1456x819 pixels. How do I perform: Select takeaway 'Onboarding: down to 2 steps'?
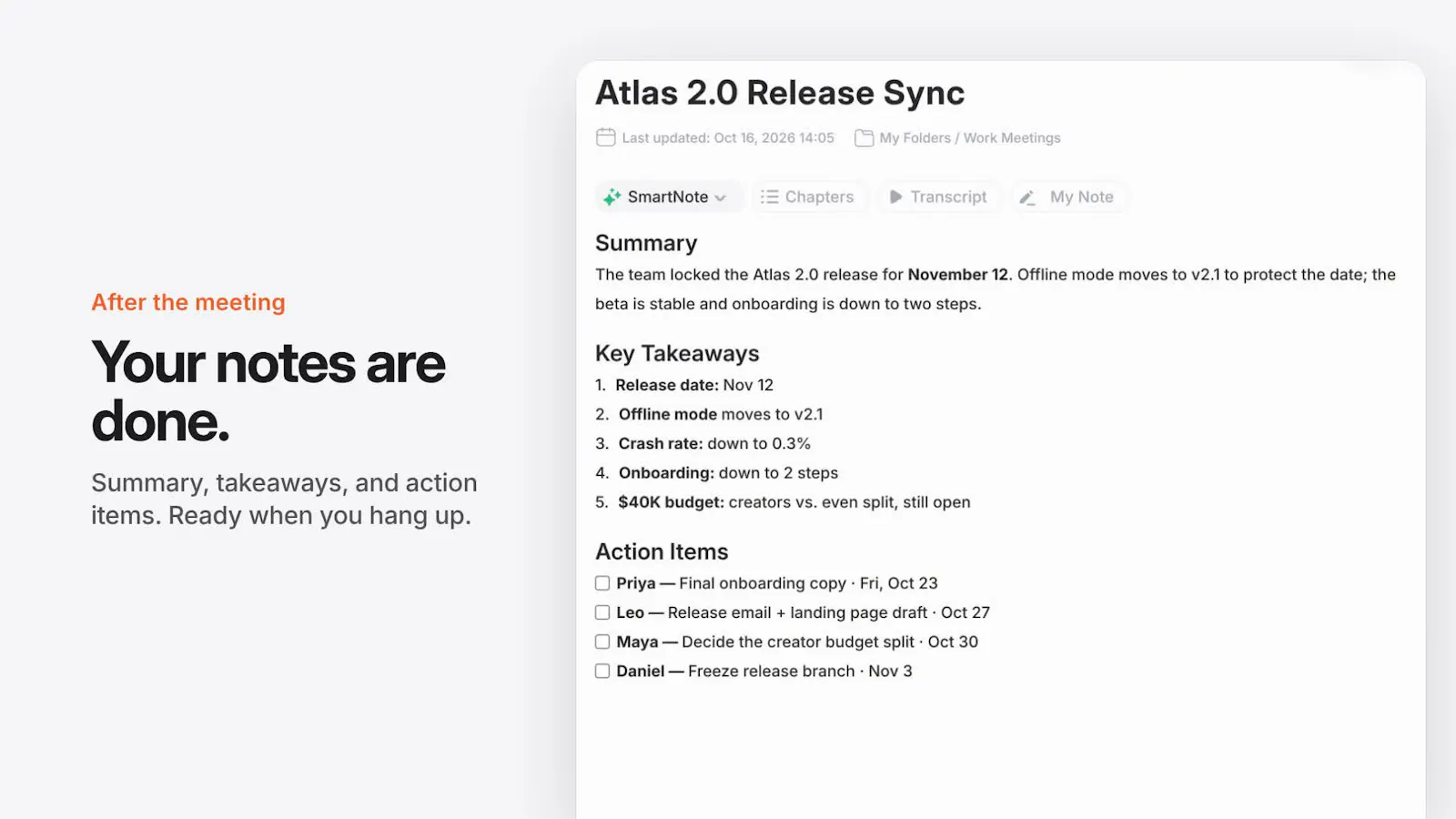point(716,472)
